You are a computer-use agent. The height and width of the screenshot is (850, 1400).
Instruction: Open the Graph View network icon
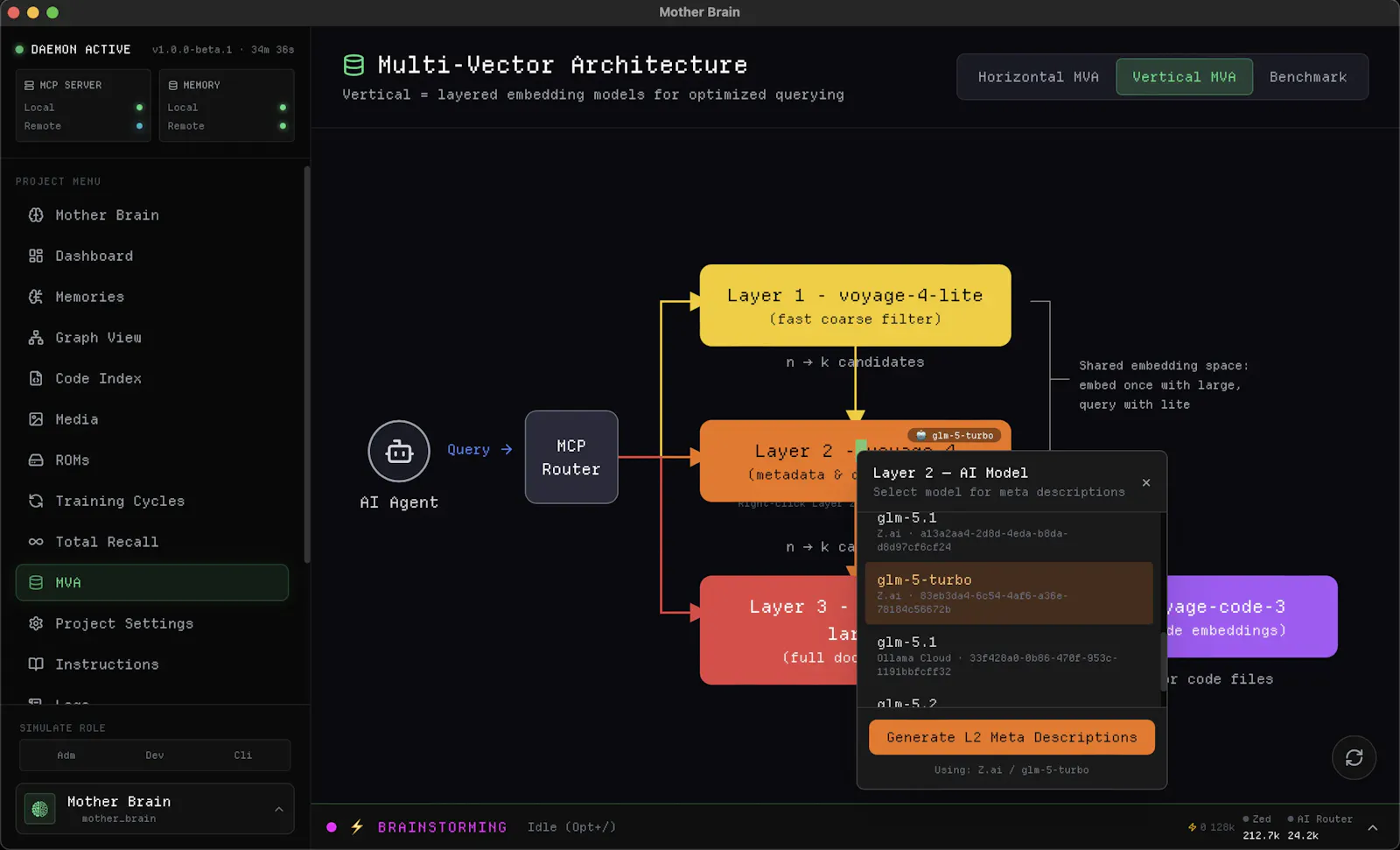click(36, 338)
